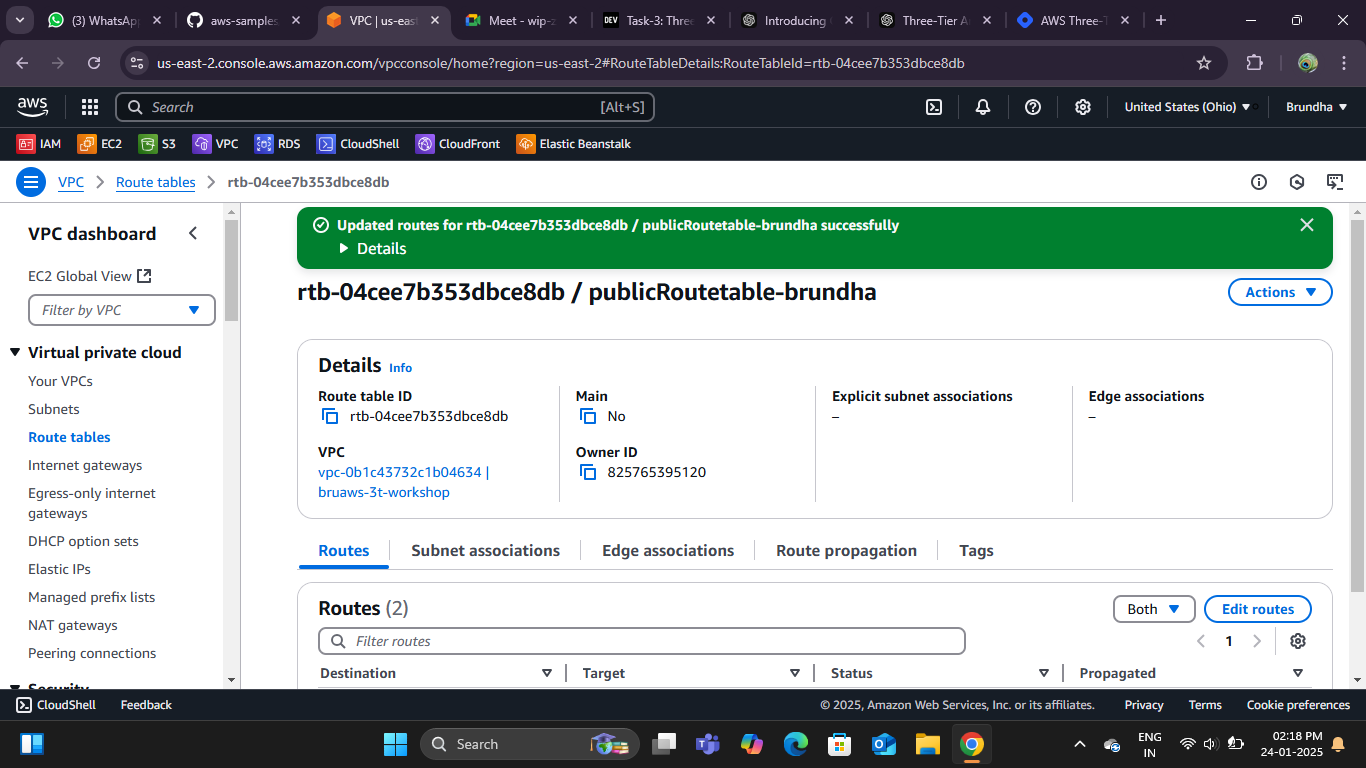Open Chrome tab search dropdown
Image resolution: width=1366 pixels, height=768 pixels.
[x=22, y=20]
